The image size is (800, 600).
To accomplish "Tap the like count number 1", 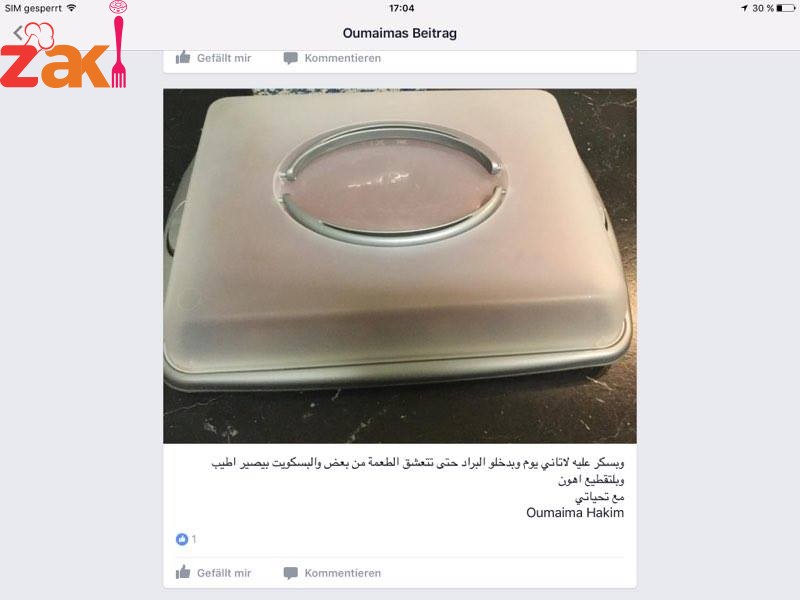I will point(194,539).
